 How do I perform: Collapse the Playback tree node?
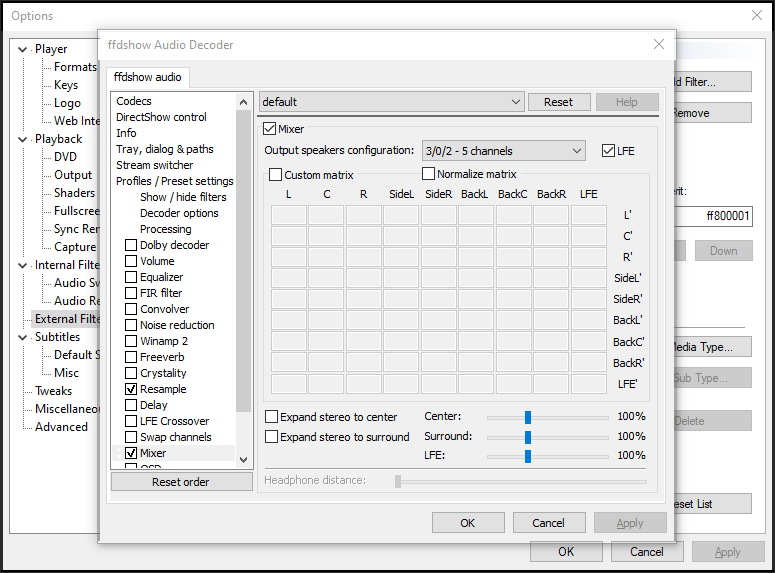click(x=22, y=139)
